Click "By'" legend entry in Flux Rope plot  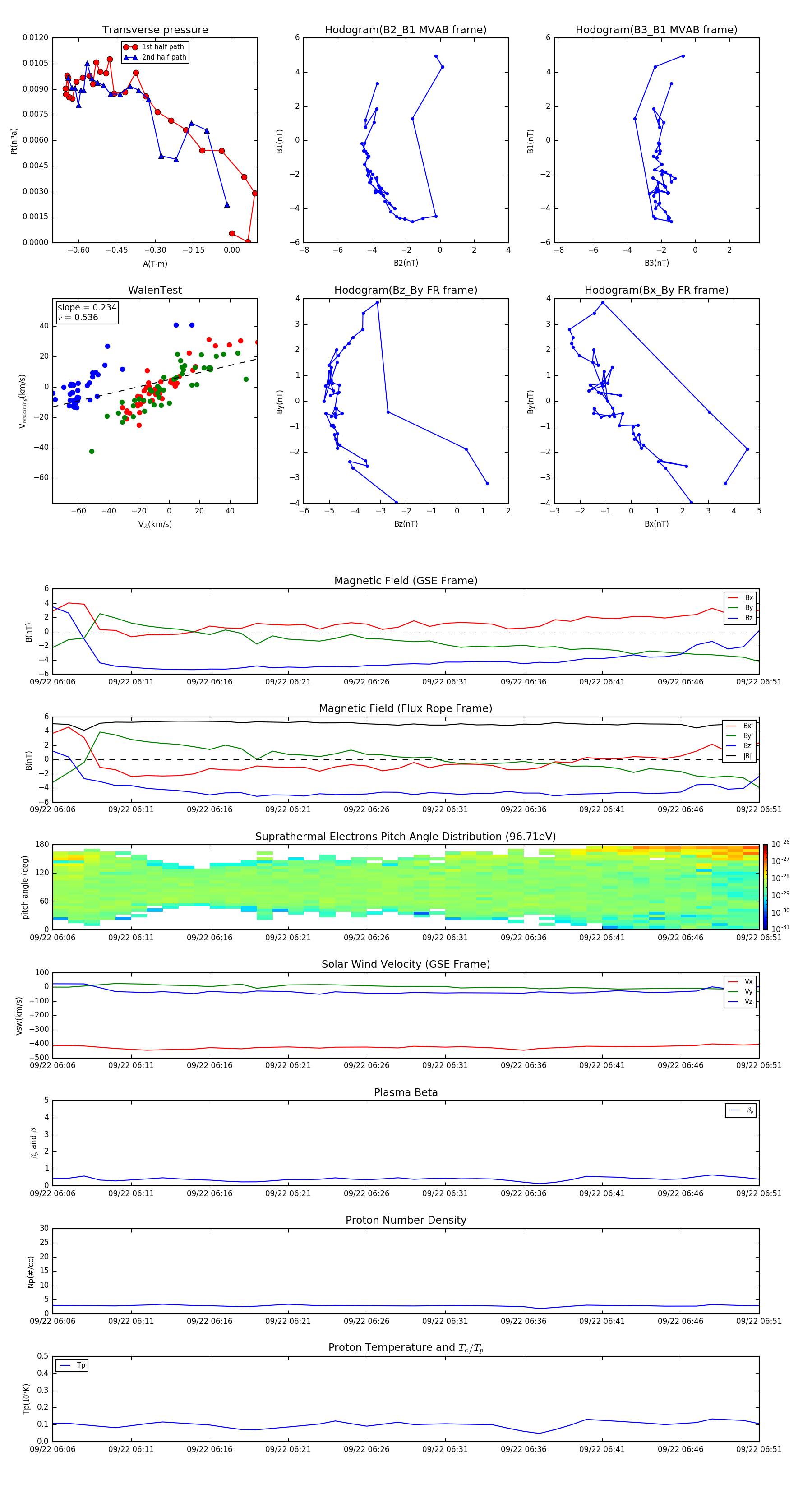point(740,736)
